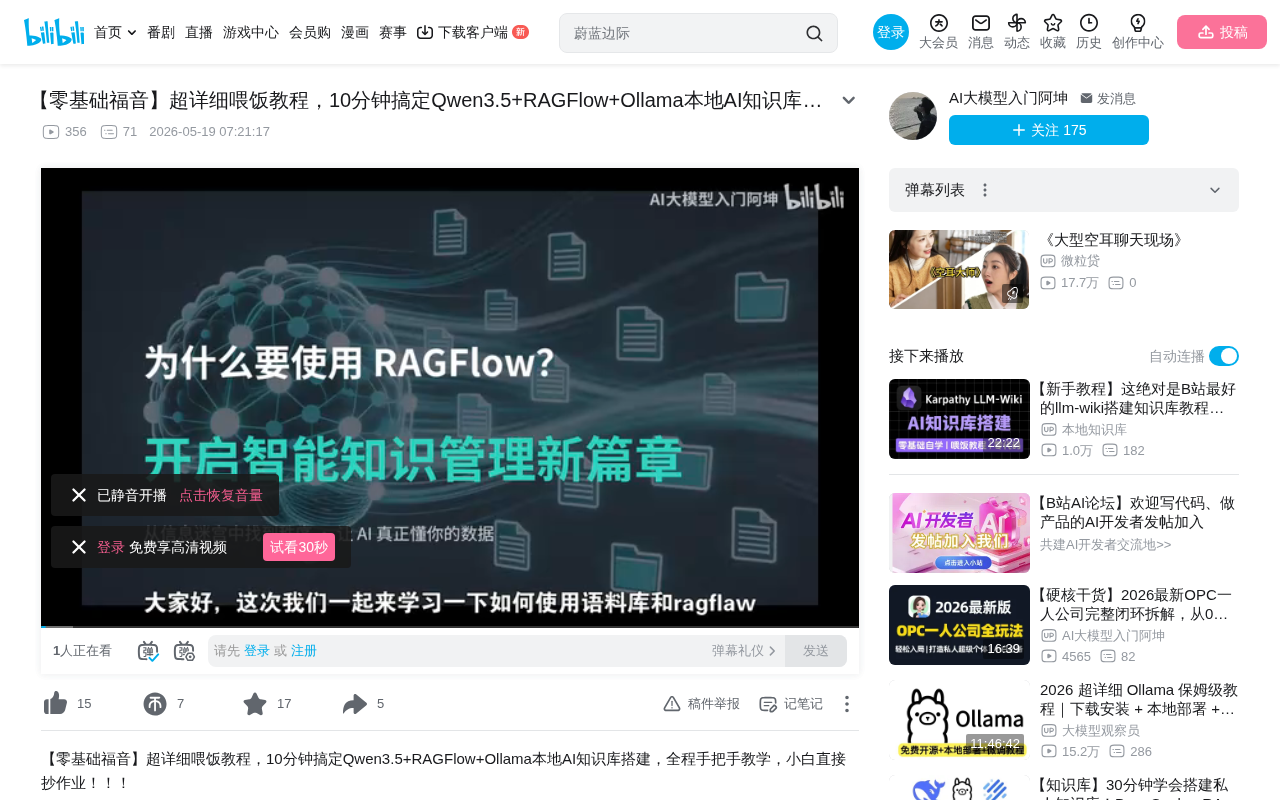Click 注册 link in danmaku input
Viewport: 1280px width, 800px height.
point(304,651)
